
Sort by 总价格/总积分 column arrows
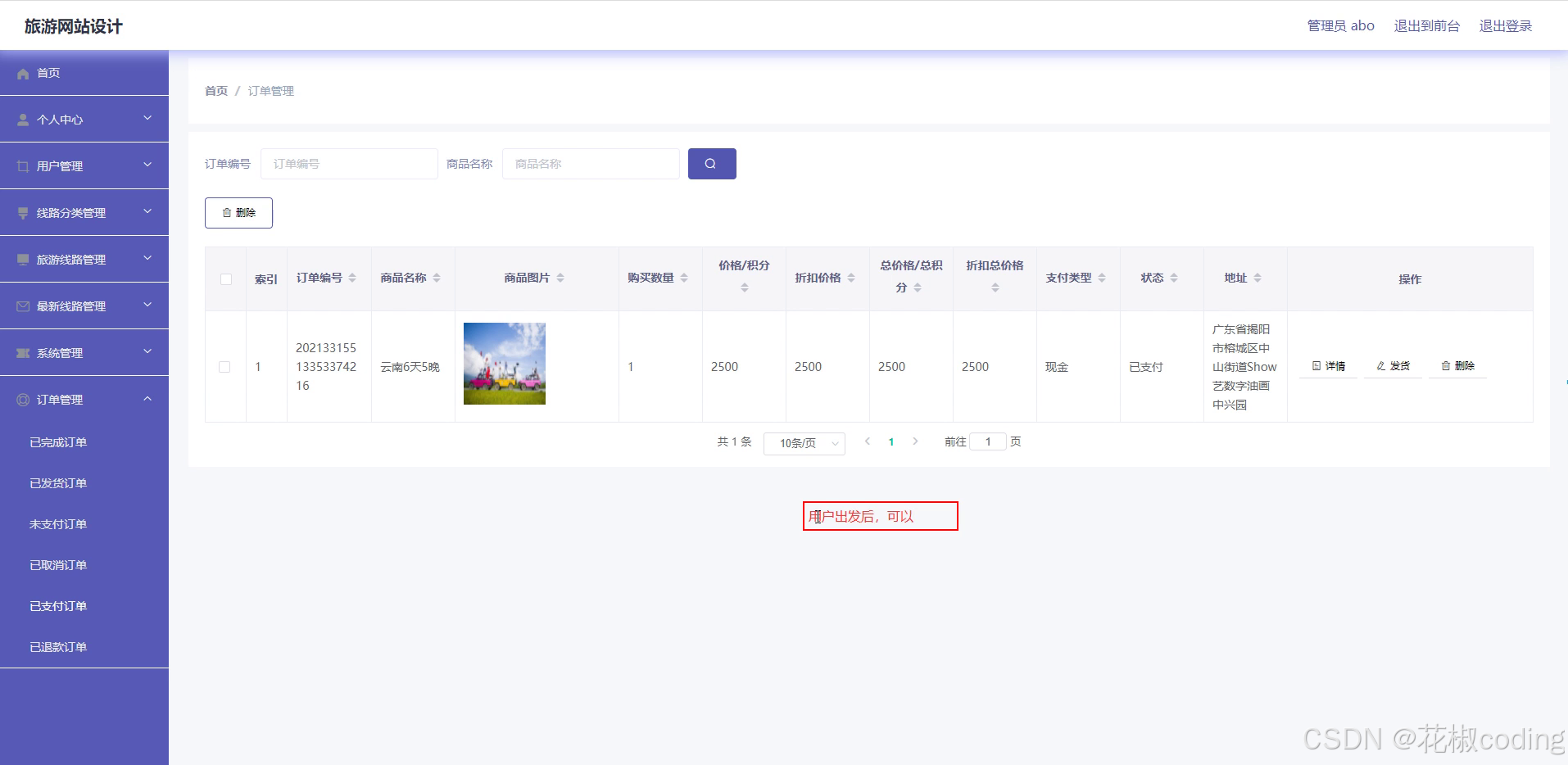(x=918, y=287)
